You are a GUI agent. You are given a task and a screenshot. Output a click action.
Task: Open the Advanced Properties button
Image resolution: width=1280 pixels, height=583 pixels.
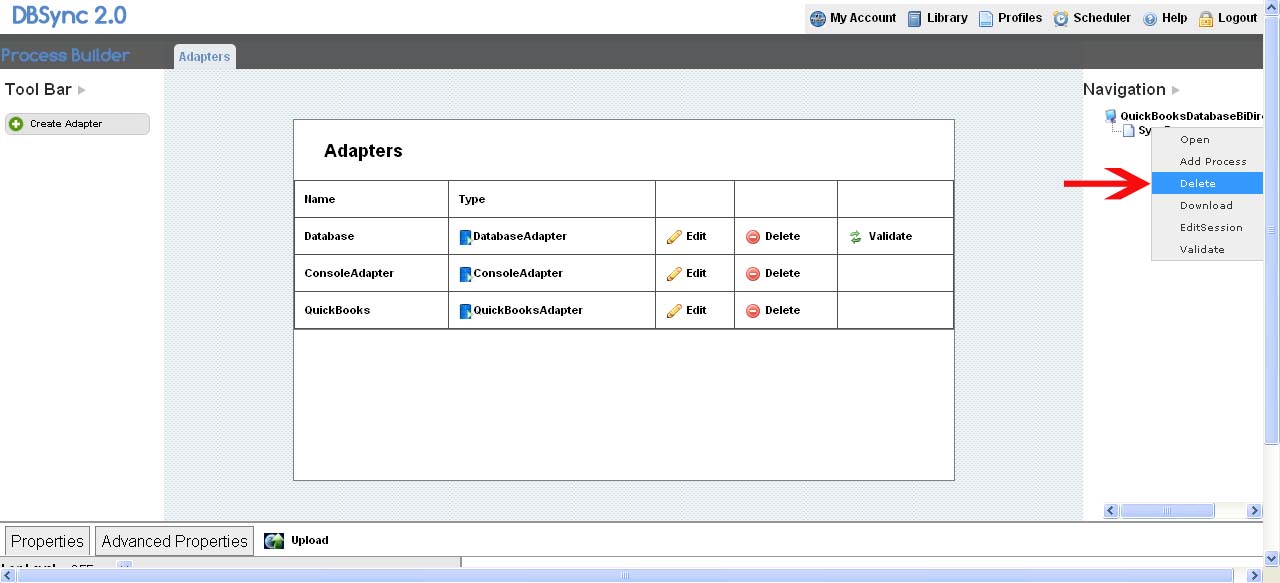174,541
